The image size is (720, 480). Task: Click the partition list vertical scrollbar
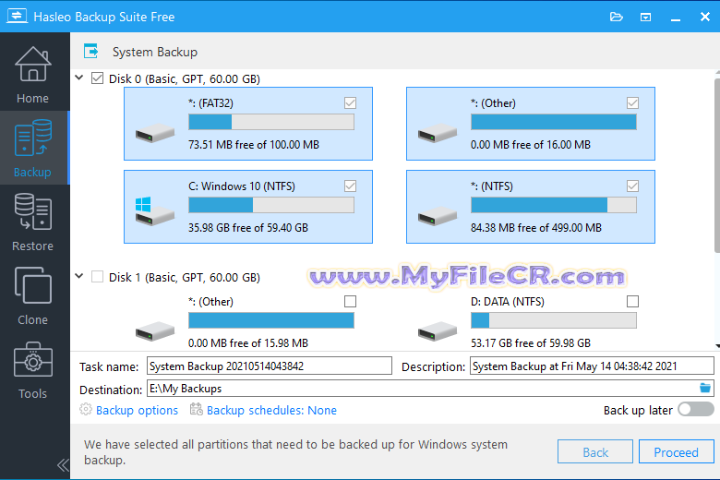[717, 165]
